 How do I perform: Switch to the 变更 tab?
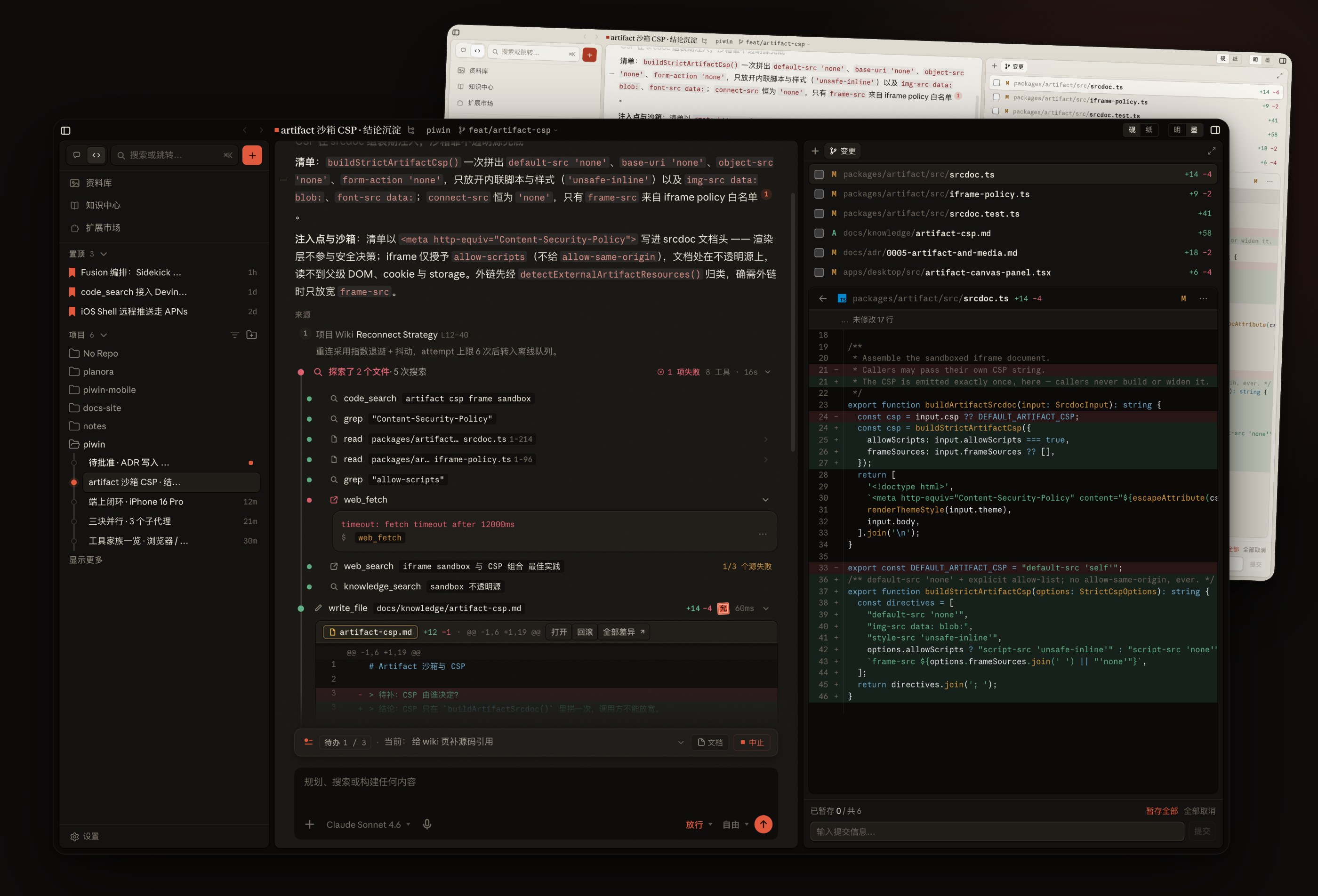(843, 151)
